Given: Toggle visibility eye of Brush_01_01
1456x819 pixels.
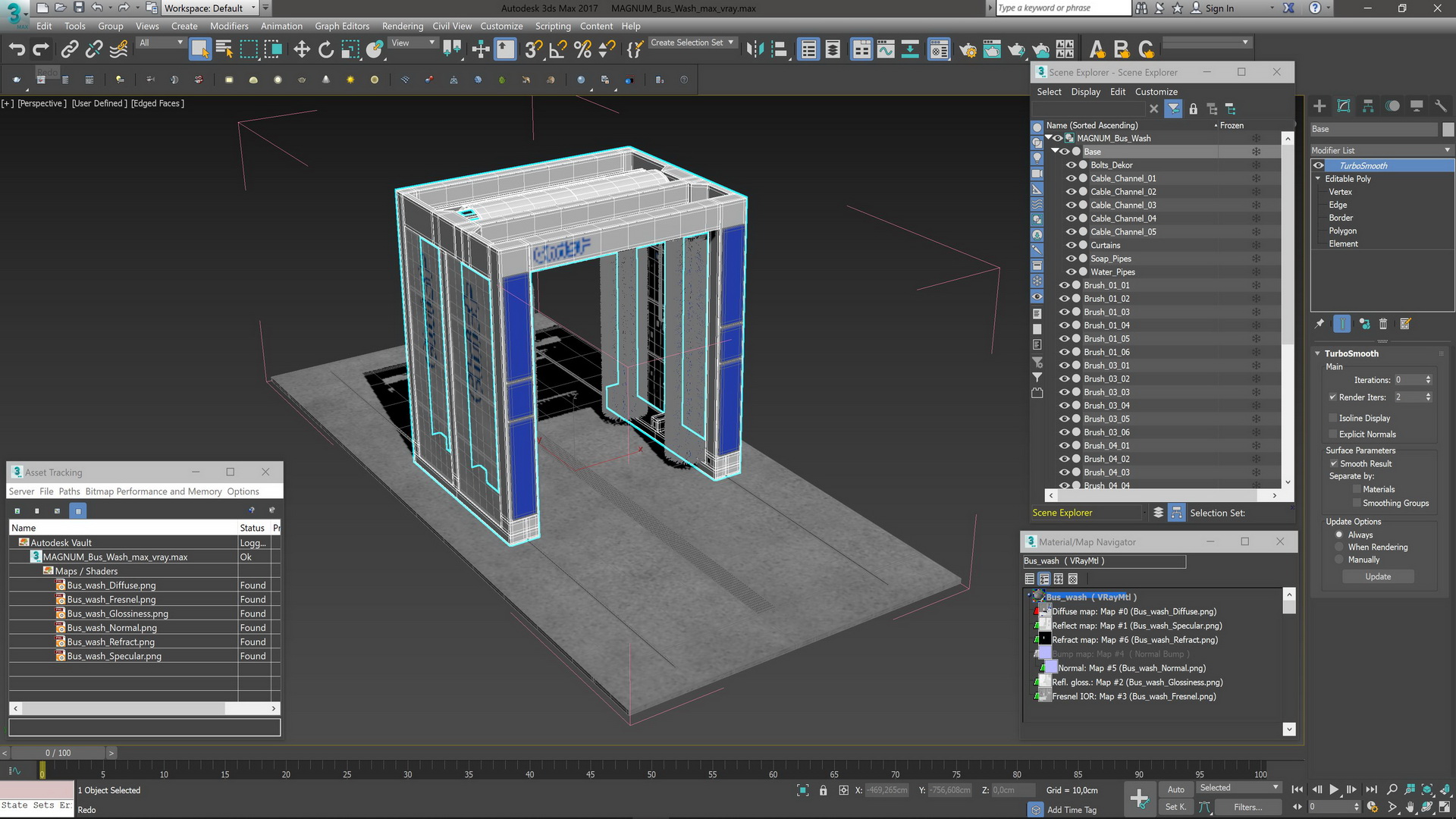Looking at the screenshot, I should [x=1064, y=285].
